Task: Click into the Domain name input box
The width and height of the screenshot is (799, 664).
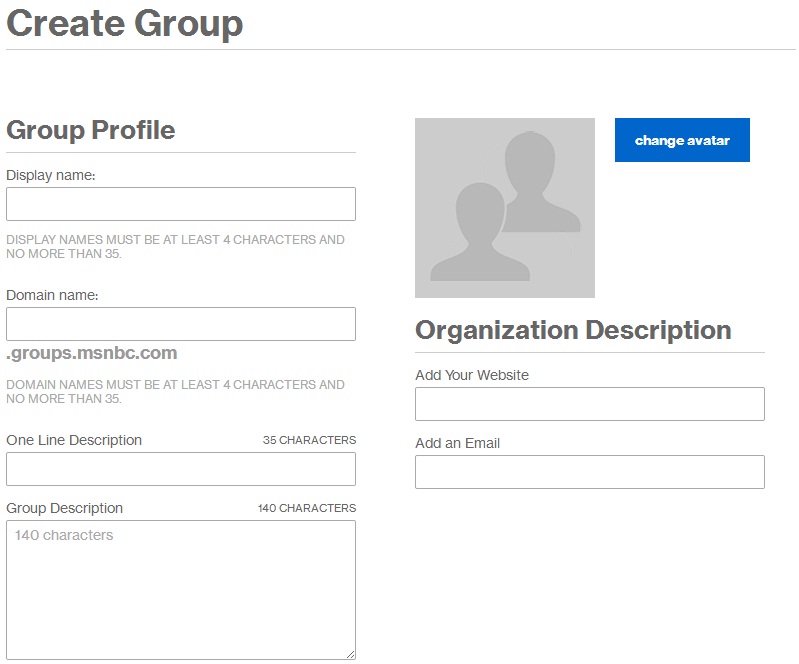Action: click(181, 324)
